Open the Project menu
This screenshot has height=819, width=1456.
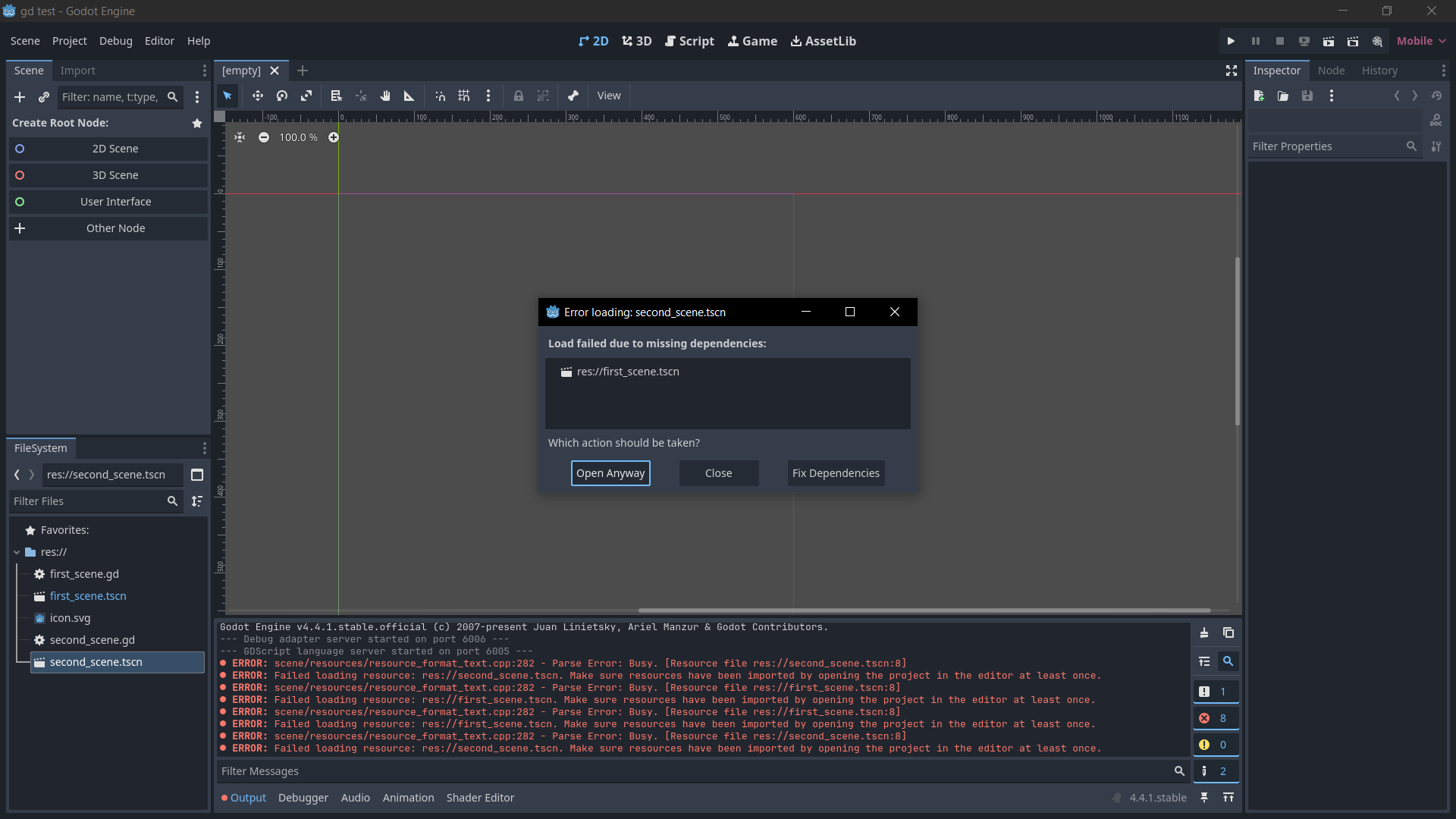(x=69, y=41)
